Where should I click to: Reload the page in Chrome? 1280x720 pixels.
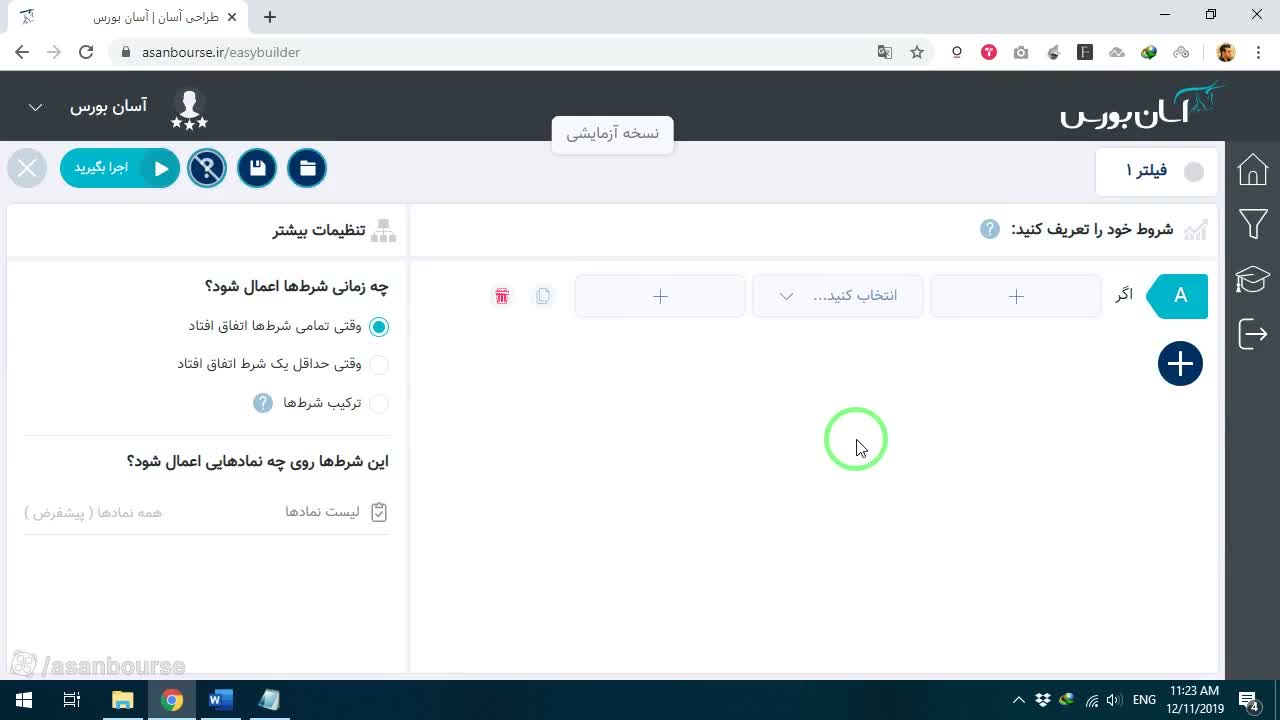pyautogui.click(x=86, y=52)
